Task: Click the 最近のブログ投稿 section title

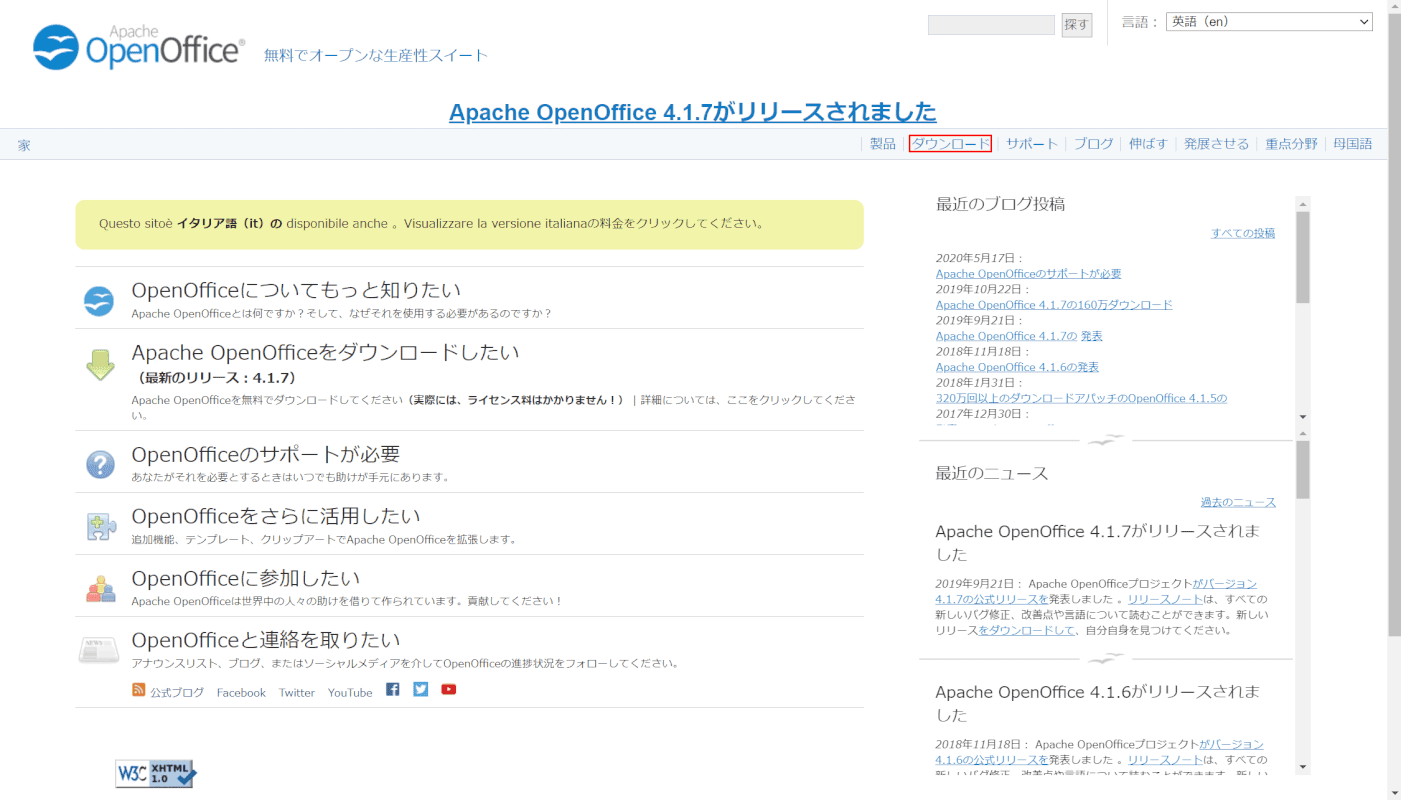Action: tap(1000, 204)
